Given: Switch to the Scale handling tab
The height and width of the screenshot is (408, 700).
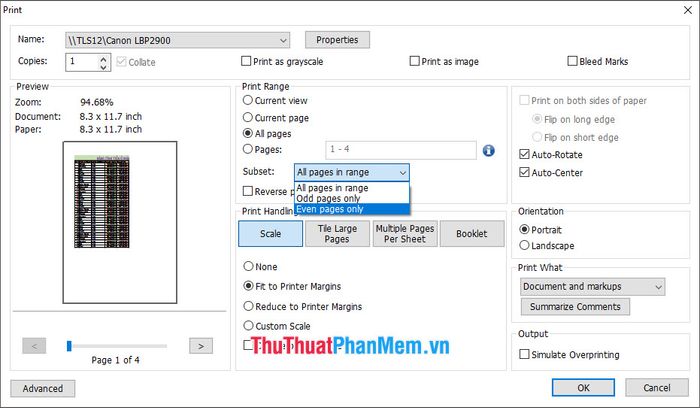Looking at the screenshot, I should [x=271, y=233].
